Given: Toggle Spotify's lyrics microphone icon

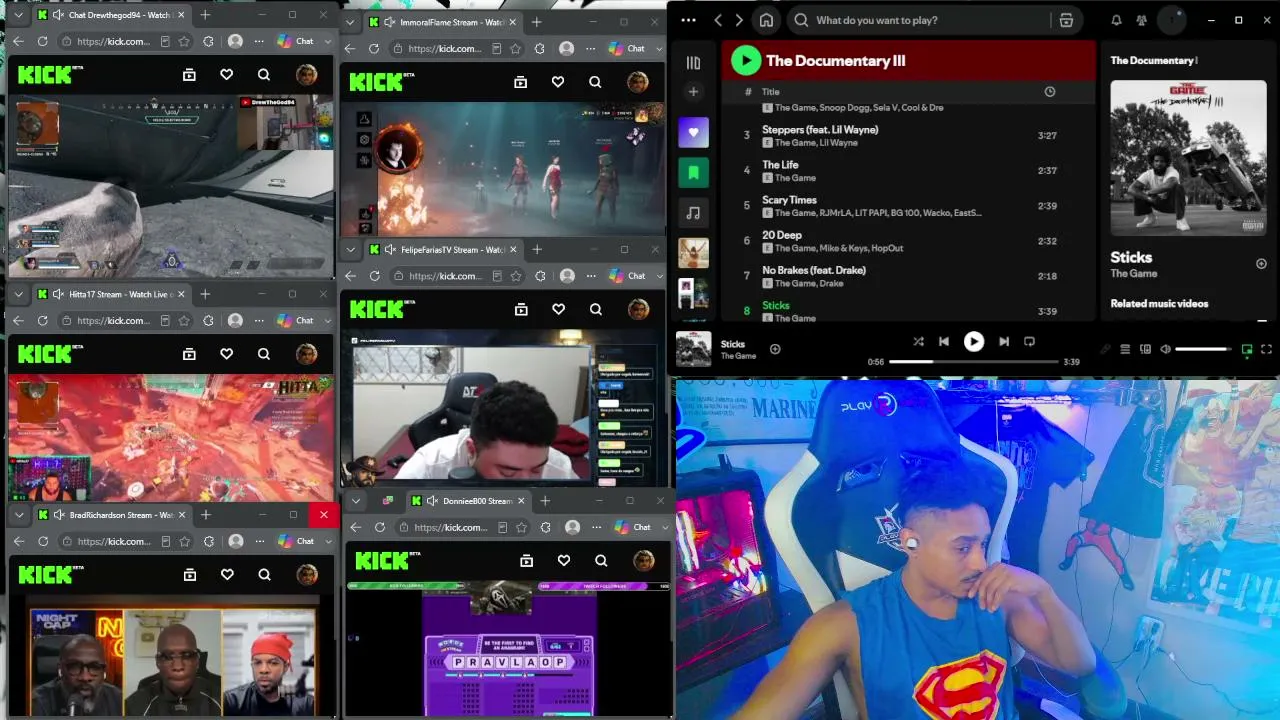Looking at the screenshot, I should click(1105, 349).
